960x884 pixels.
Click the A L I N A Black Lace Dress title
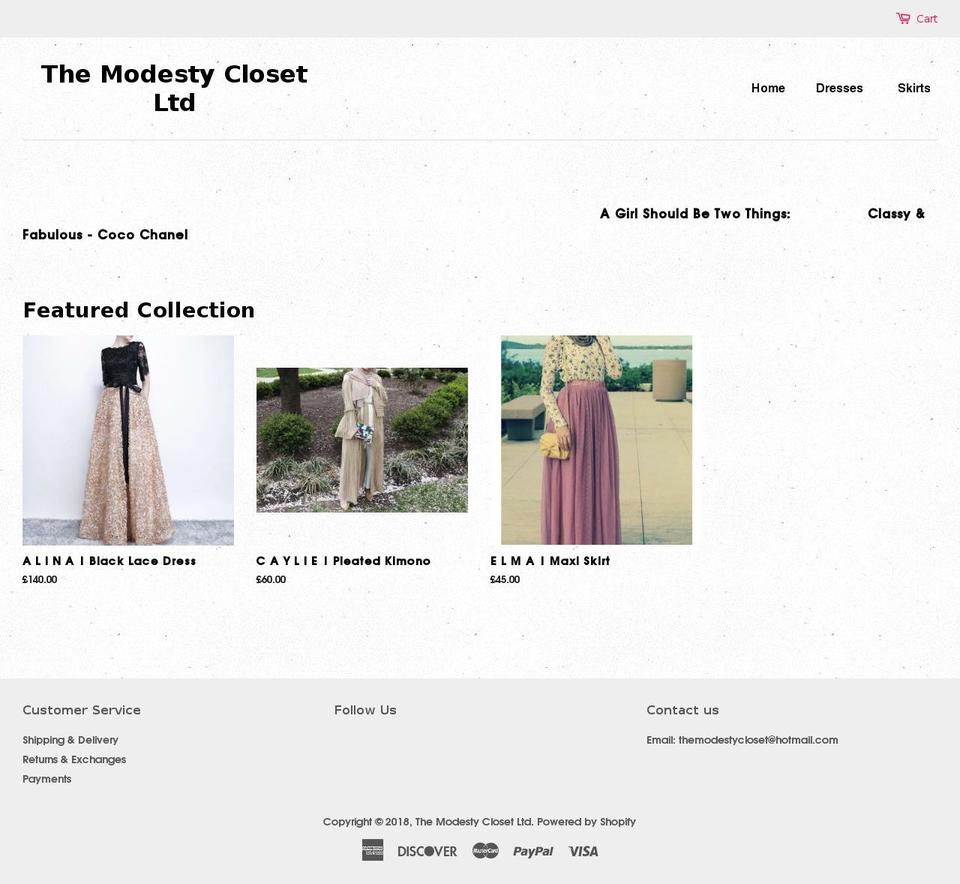(x=109, y=561)
